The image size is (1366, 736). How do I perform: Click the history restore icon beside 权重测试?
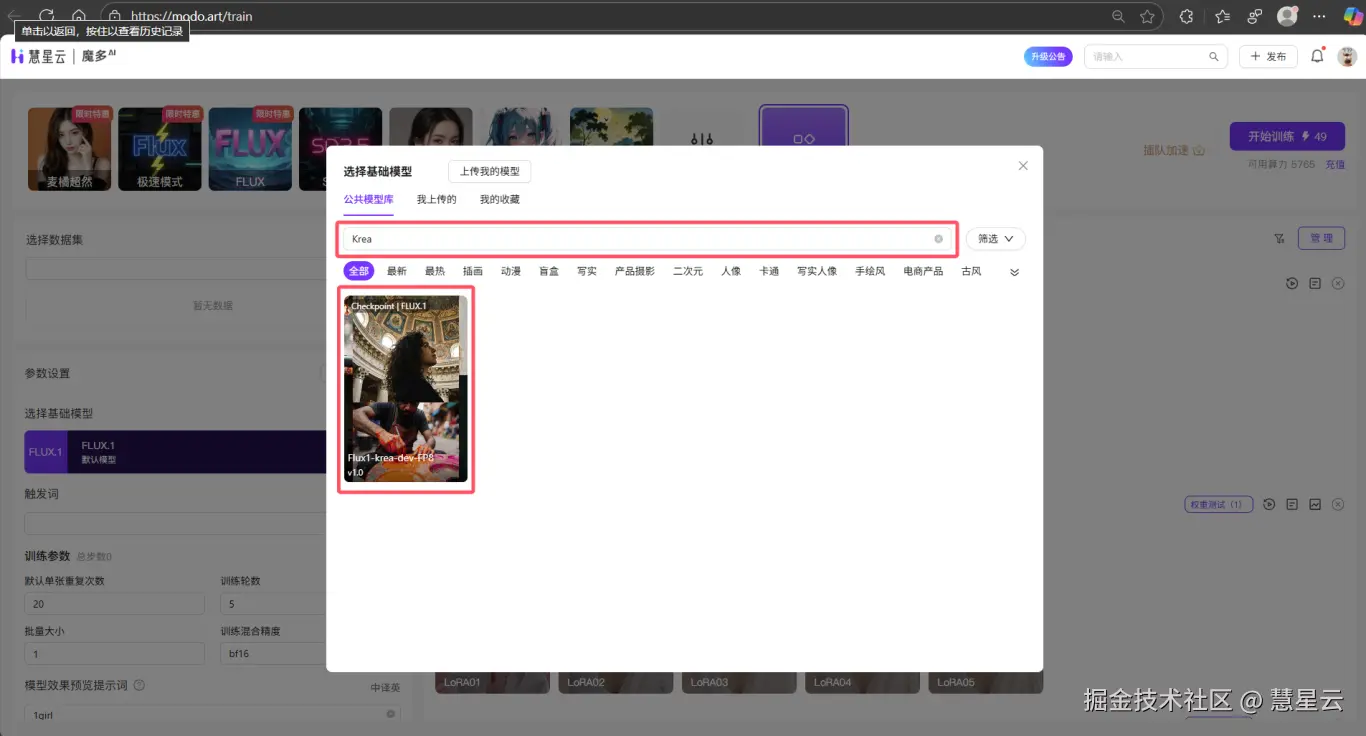click(x=1268, y=504)
